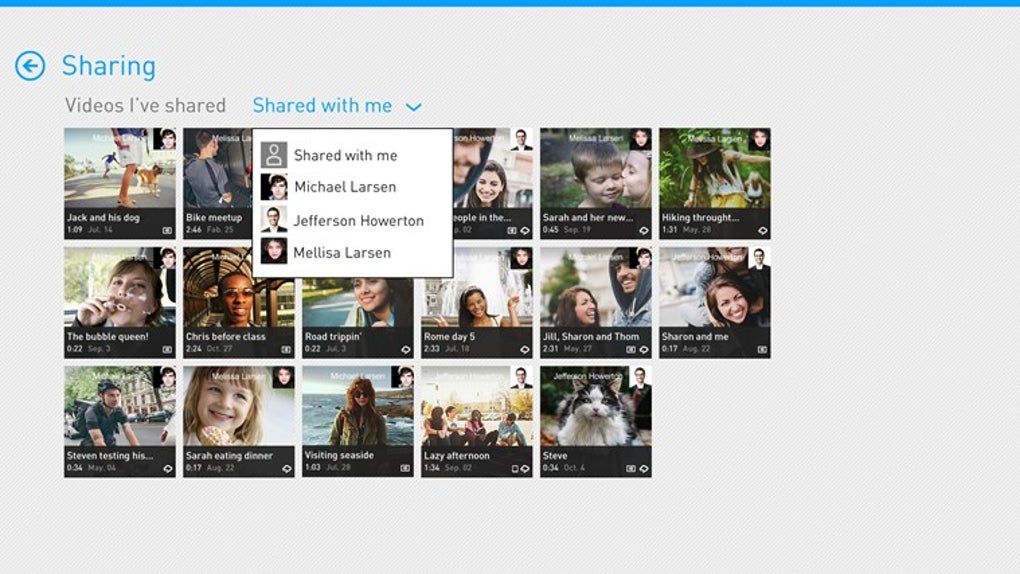
Task: Click the cloud icon on Rome day 5
Action: (x=525, y=349)
